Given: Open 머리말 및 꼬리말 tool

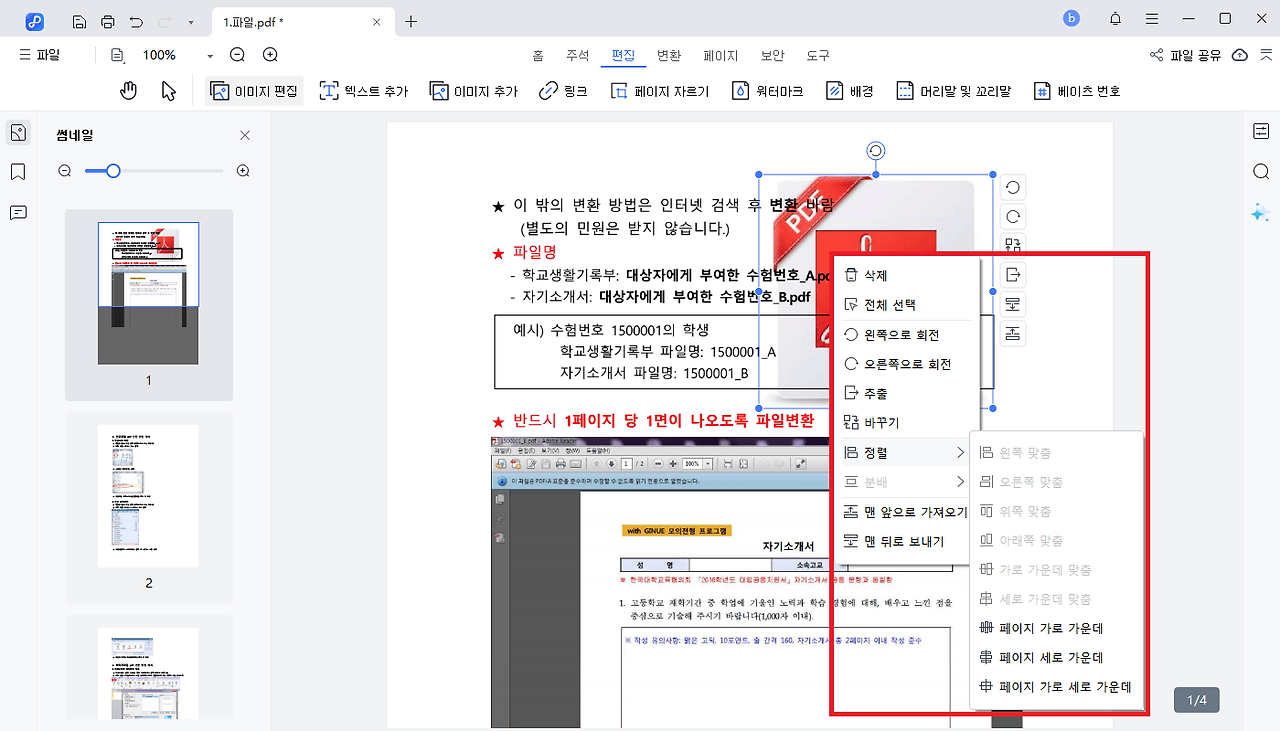Looking at the screenshot, I should pyautogui.click(x=954, y=91).
